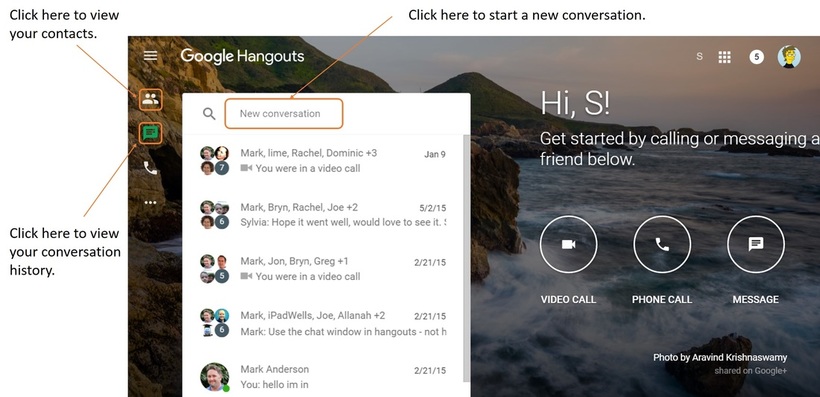Open the notifications badge showing 5
This screenshot has width=820, height=397.
pyautogui.click(x=756, y=57)
